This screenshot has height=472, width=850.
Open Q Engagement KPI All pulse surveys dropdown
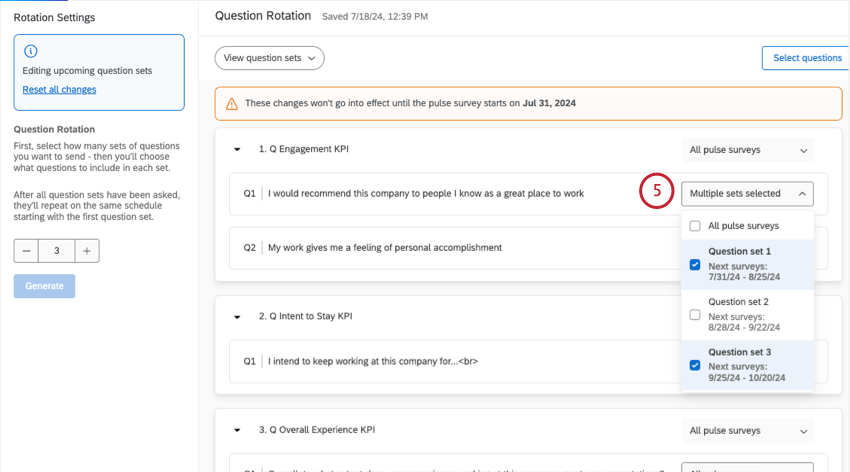click(x=747, y=150)
